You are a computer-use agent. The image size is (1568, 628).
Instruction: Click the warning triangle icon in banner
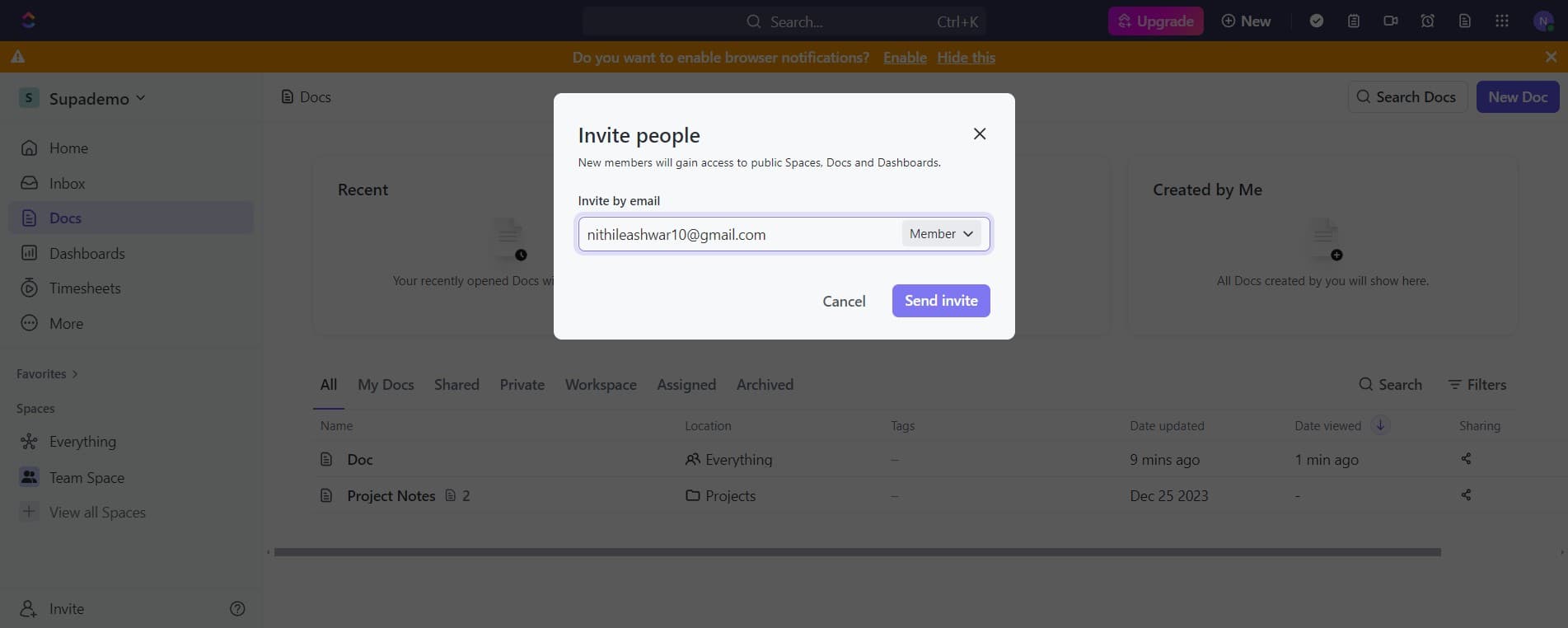tap(18, 57)
